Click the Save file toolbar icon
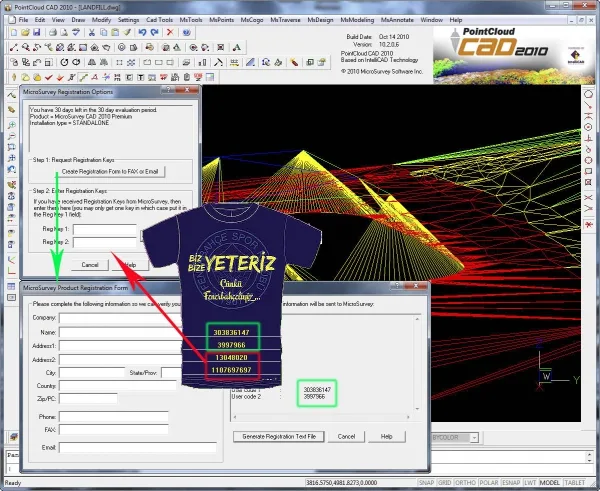The width and height of the screenshot is (600, 491). point(36,33)
